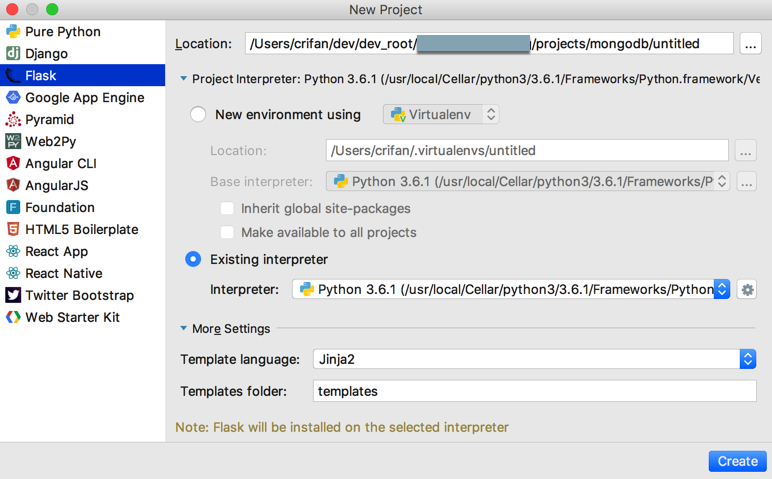Click the virtualenv Location text field
Image resolution: width=772 pixels, height=479 pixels.
[x=527, y=151]
